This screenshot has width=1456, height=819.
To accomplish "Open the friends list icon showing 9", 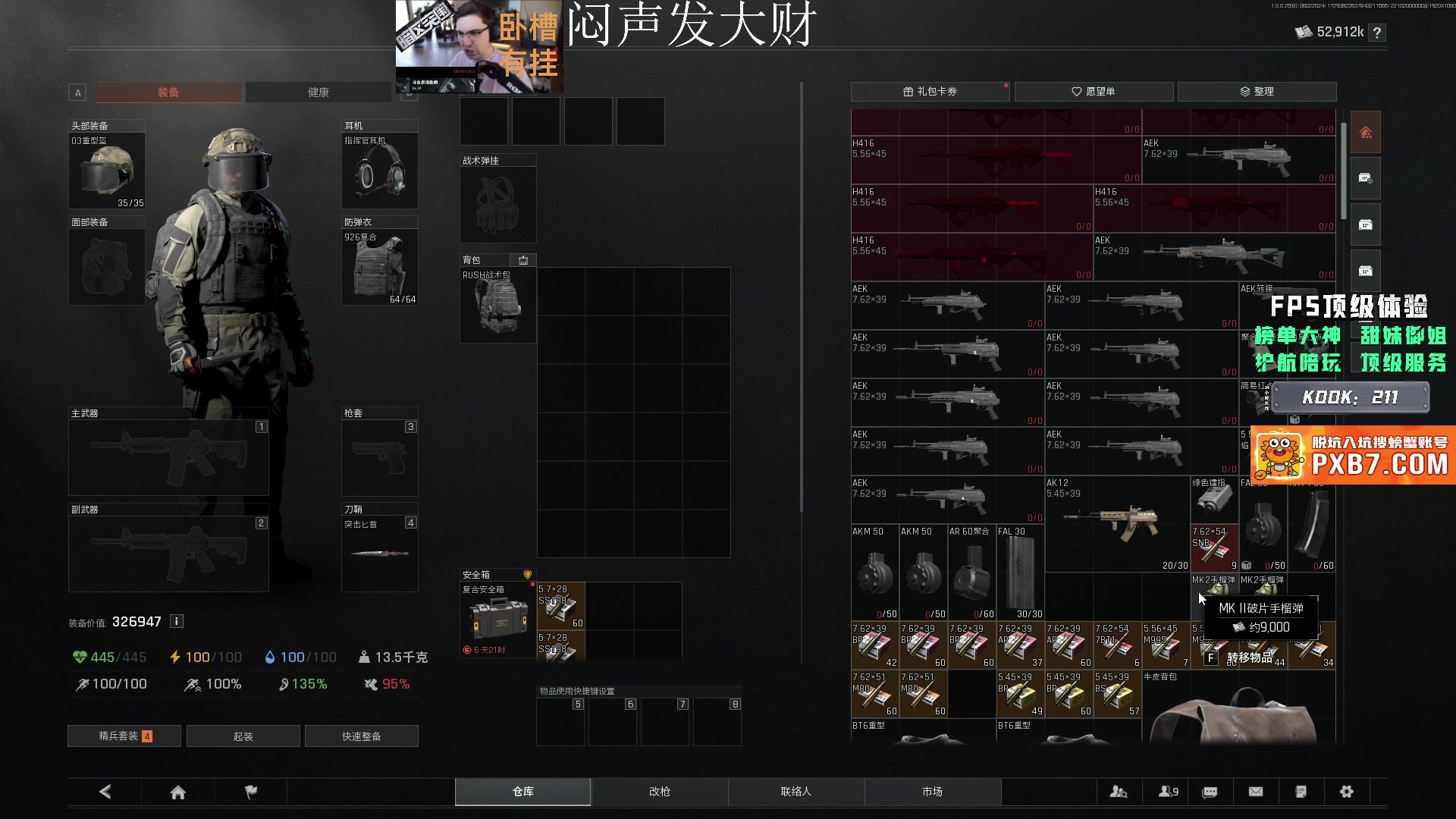I will [1168, 792].
